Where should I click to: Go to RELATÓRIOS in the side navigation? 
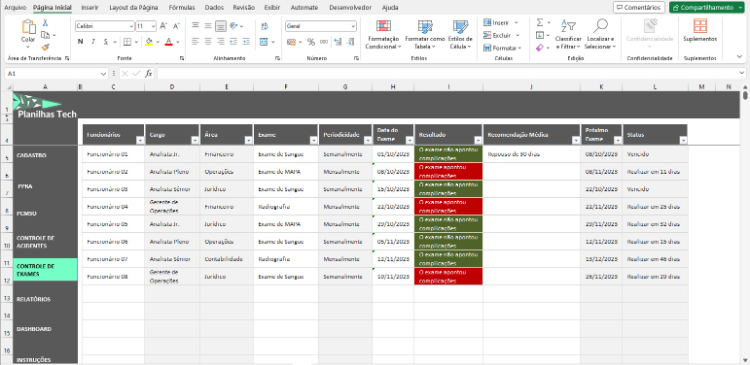pyautogui.click(x=33, y=299)
